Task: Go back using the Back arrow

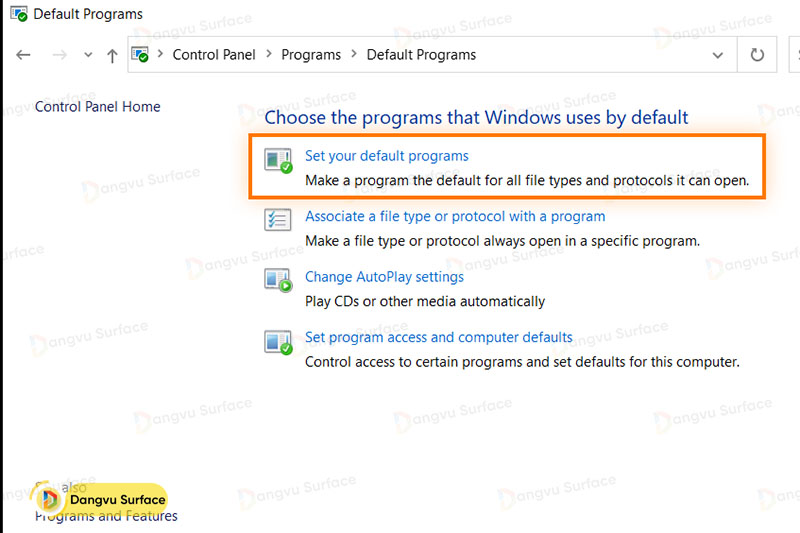Action: 24,55
